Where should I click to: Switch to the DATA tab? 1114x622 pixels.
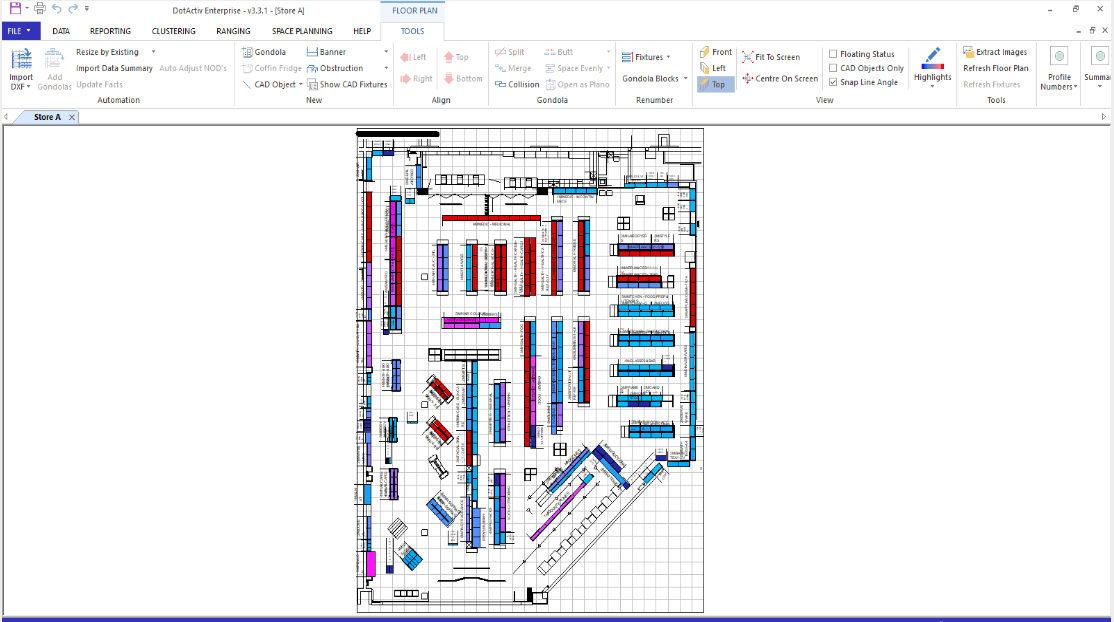[61, 31]
